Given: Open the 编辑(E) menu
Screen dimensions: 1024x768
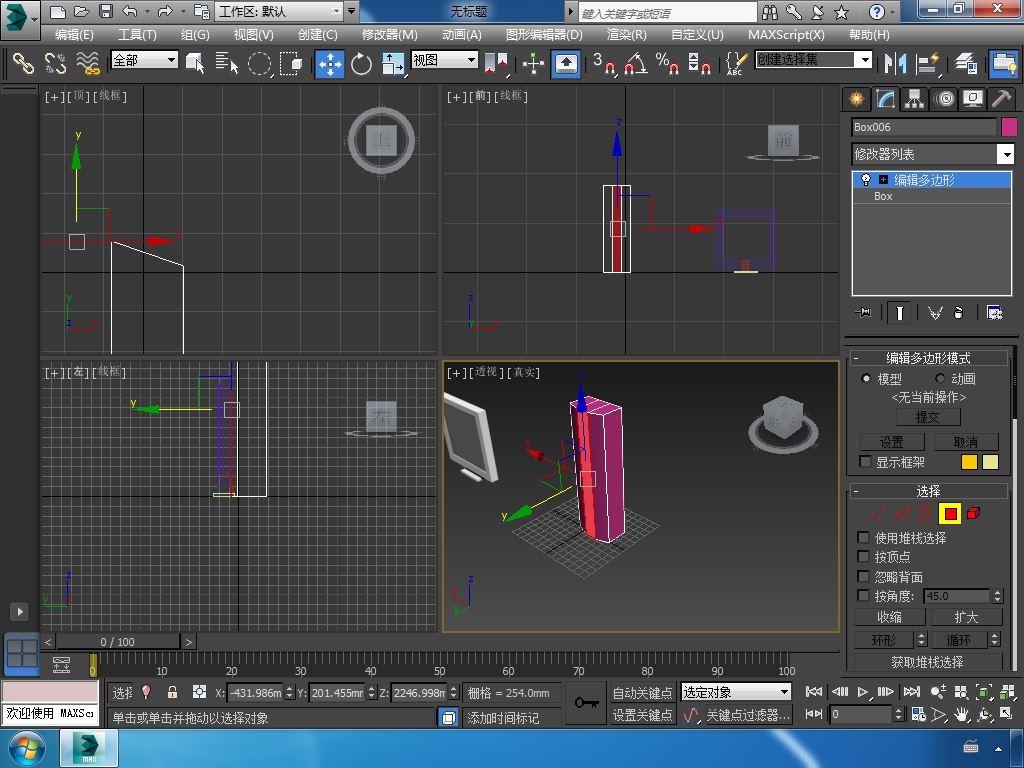Looking at the screenshot, I should click(74, 35).
